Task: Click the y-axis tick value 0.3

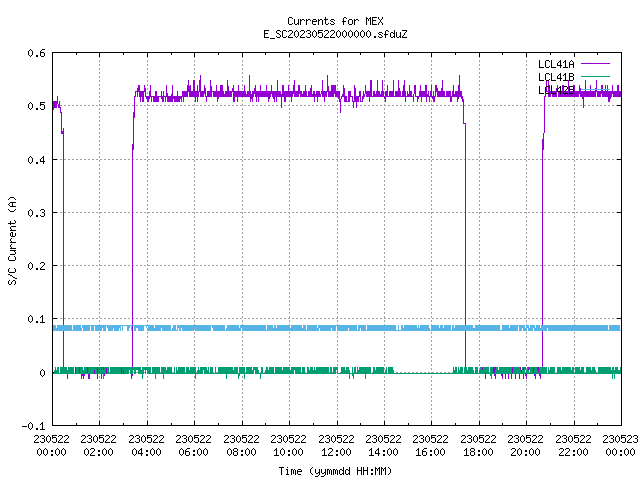Action: pyautogui.click(x=36, y=213)
